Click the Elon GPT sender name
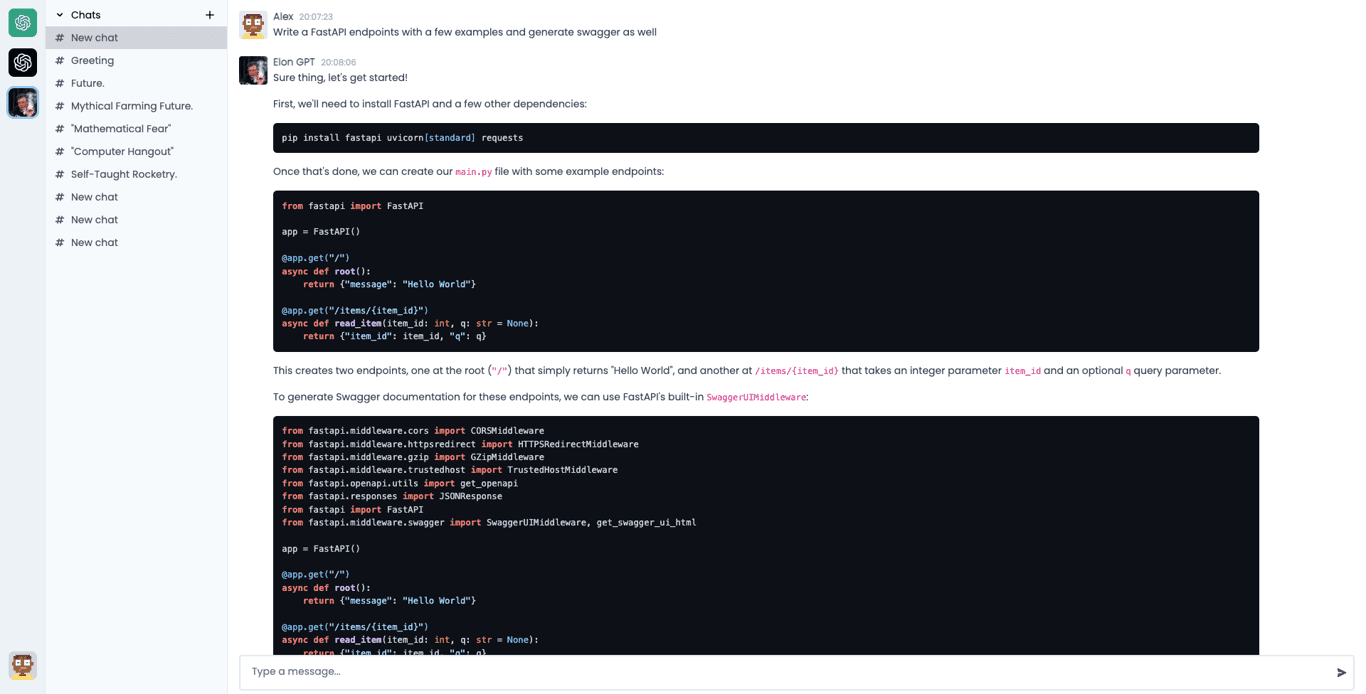This screenshot has height=694, width=1366. pyautogui.click(x=293, y=61)
